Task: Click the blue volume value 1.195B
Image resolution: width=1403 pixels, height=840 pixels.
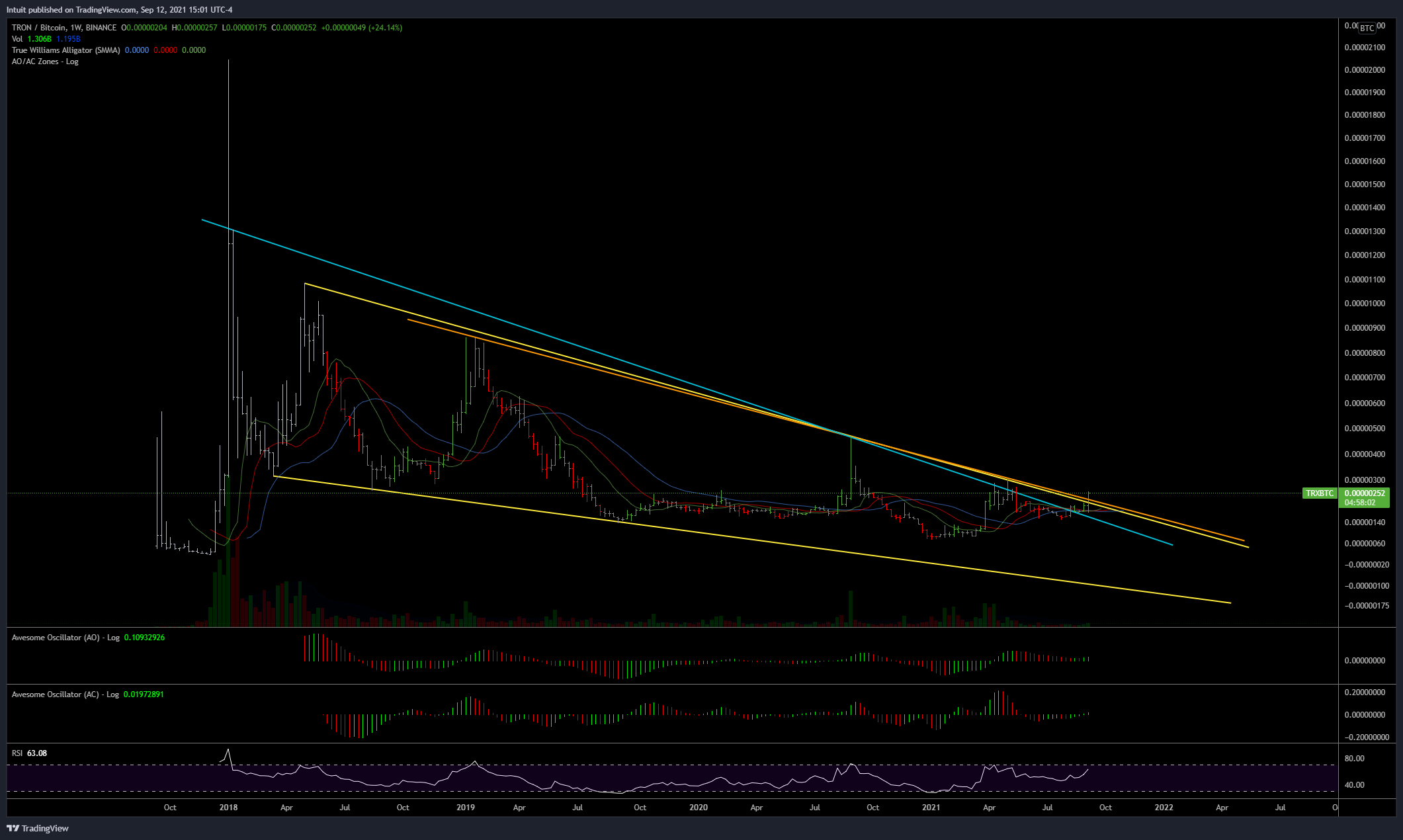Action: (68, 39)
